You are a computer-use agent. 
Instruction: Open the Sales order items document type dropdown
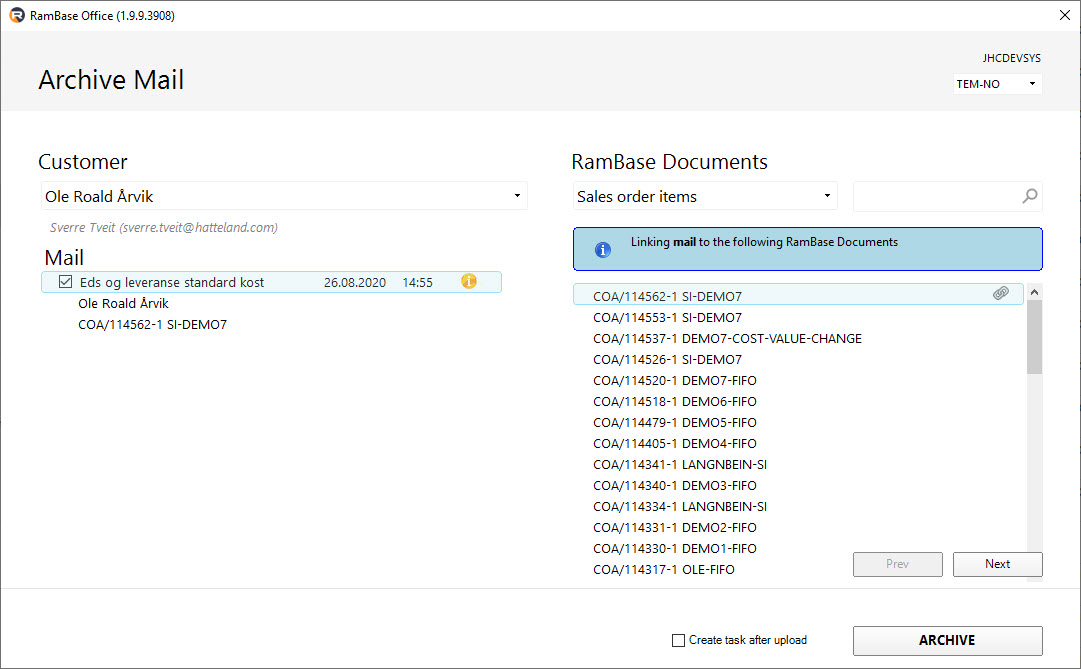point(705,196)
